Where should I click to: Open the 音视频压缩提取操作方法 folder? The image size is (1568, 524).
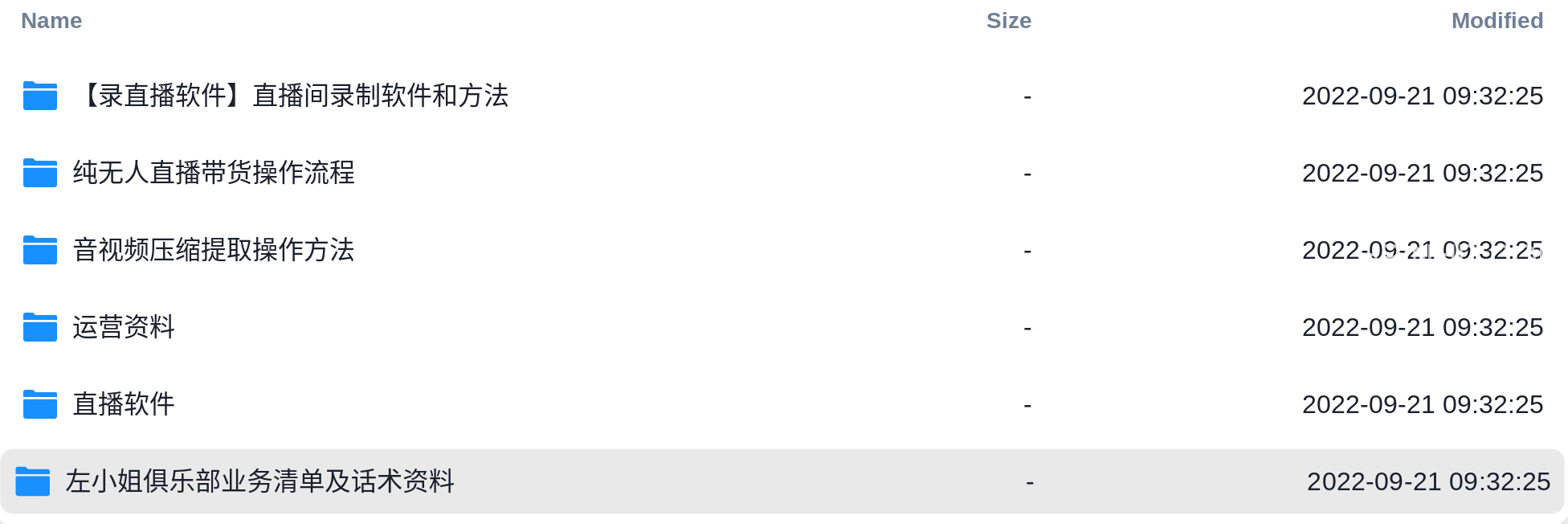[214, 250]
